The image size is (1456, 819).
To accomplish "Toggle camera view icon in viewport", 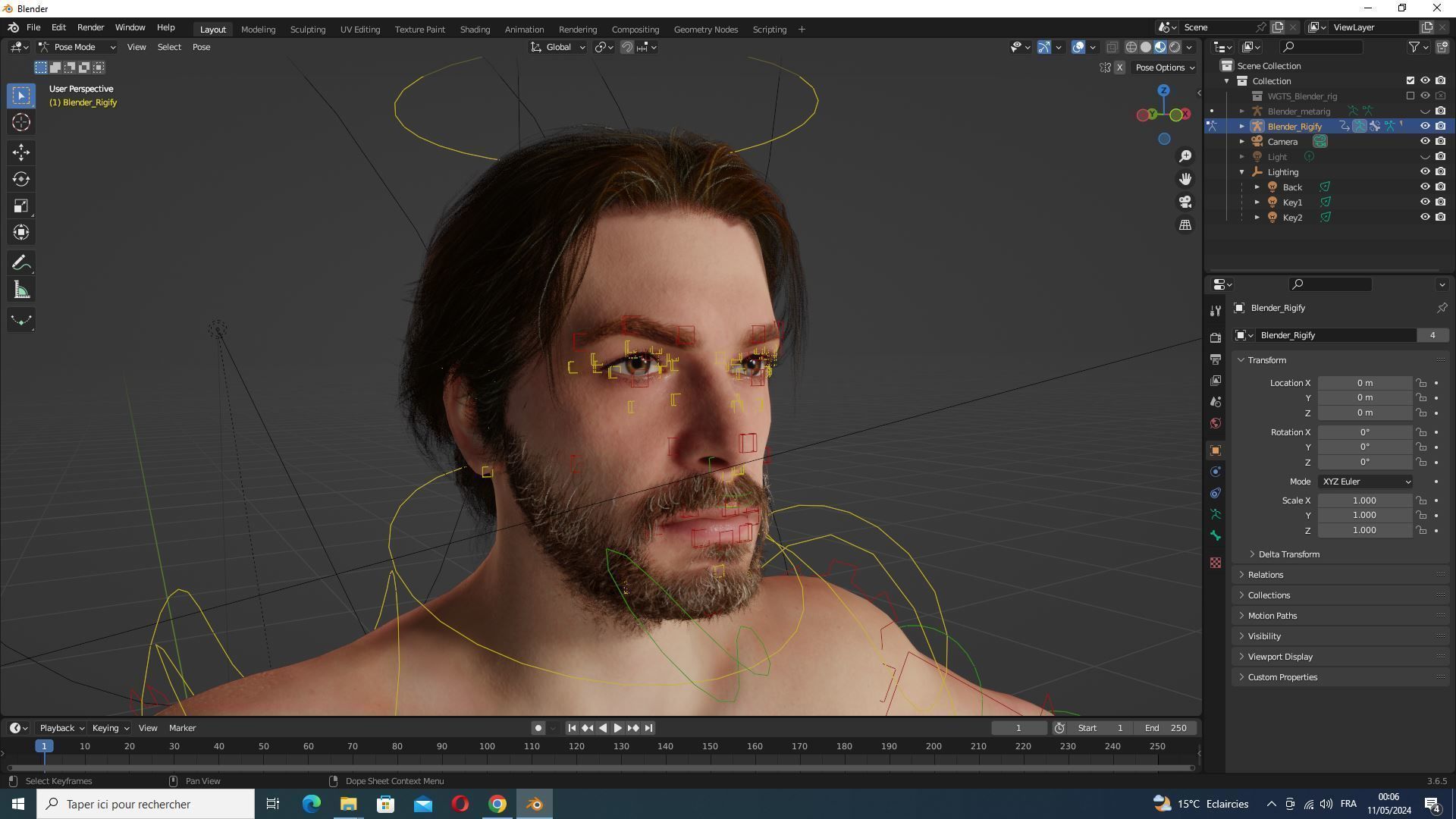I will click(x=1185, y=202).
